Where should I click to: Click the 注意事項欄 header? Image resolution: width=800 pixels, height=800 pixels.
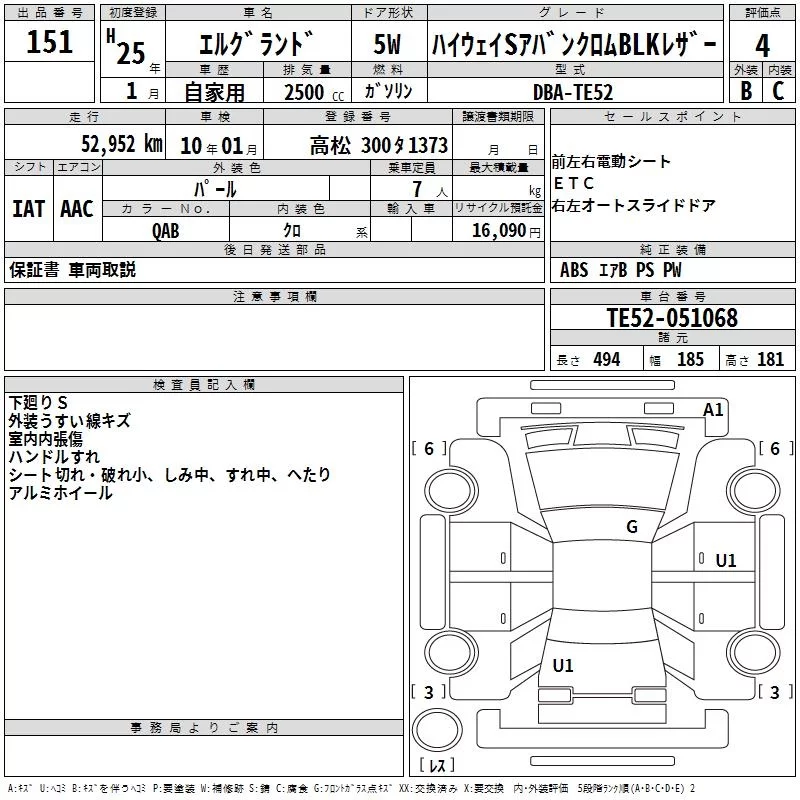tap(274, 296)
